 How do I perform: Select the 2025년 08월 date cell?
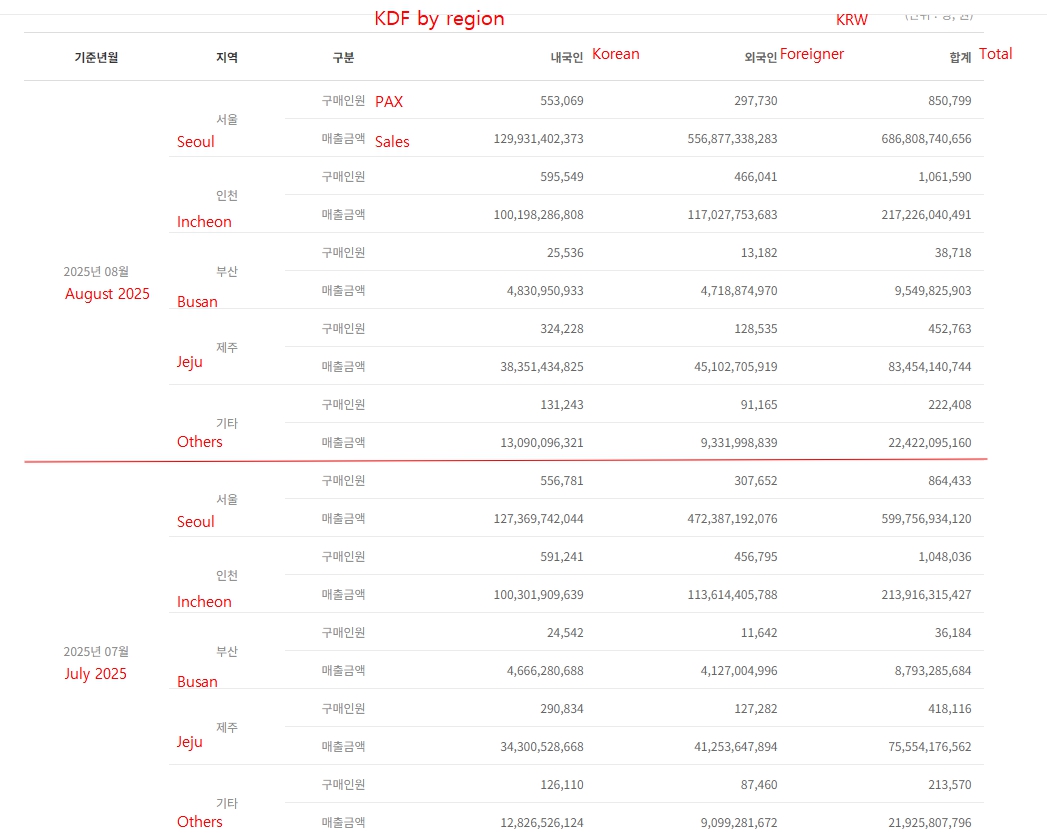coord(96,271)
